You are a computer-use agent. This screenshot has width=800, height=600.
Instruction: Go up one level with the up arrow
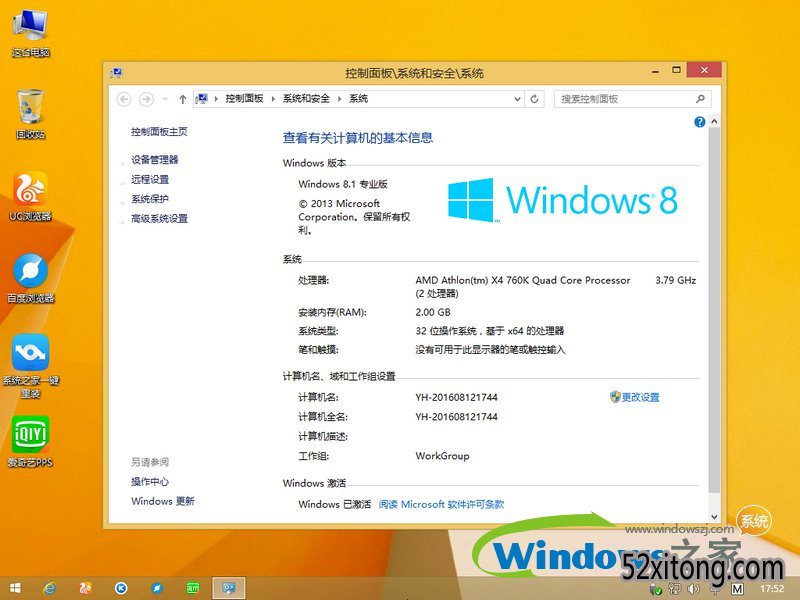click(183, 99)
